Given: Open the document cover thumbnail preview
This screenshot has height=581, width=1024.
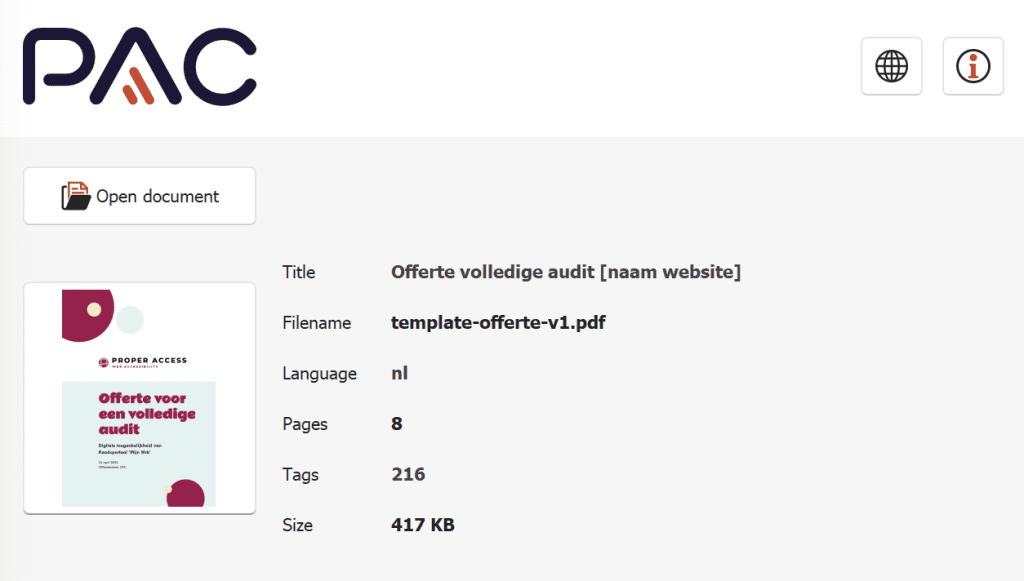Looking at the screenshot, I should point(140,398).
